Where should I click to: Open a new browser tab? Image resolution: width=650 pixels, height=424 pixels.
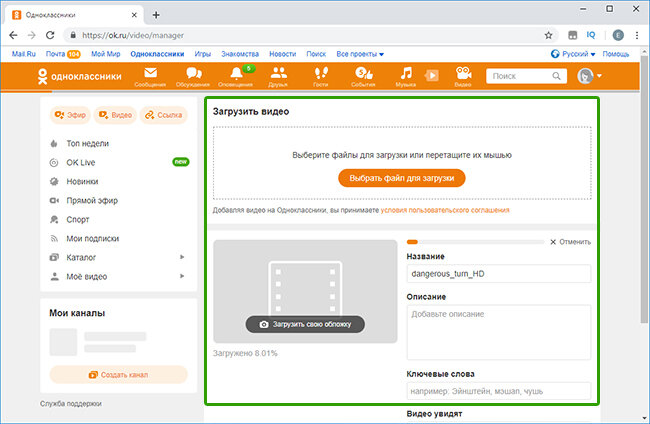pos(156,15)
